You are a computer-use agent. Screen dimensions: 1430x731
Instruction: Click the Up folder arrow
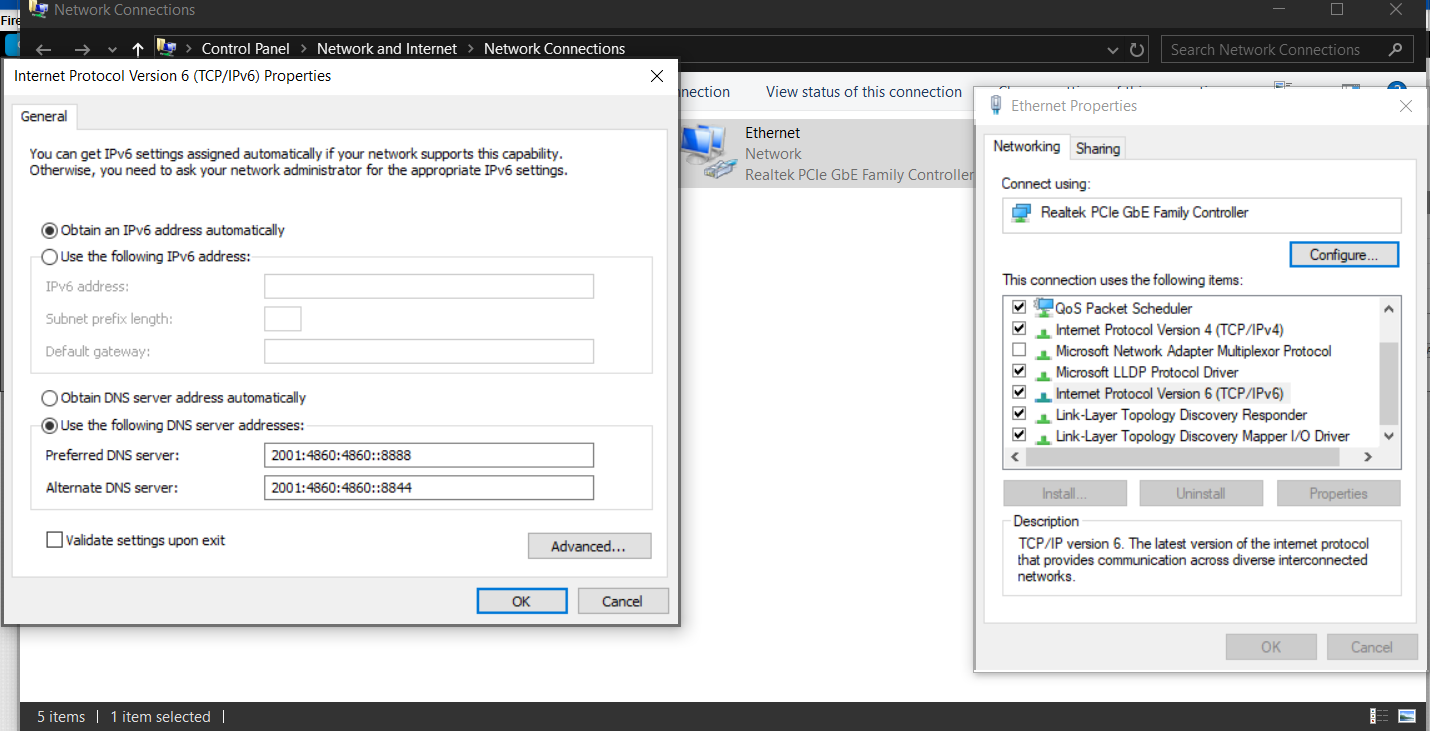click(x=138, y=49)
